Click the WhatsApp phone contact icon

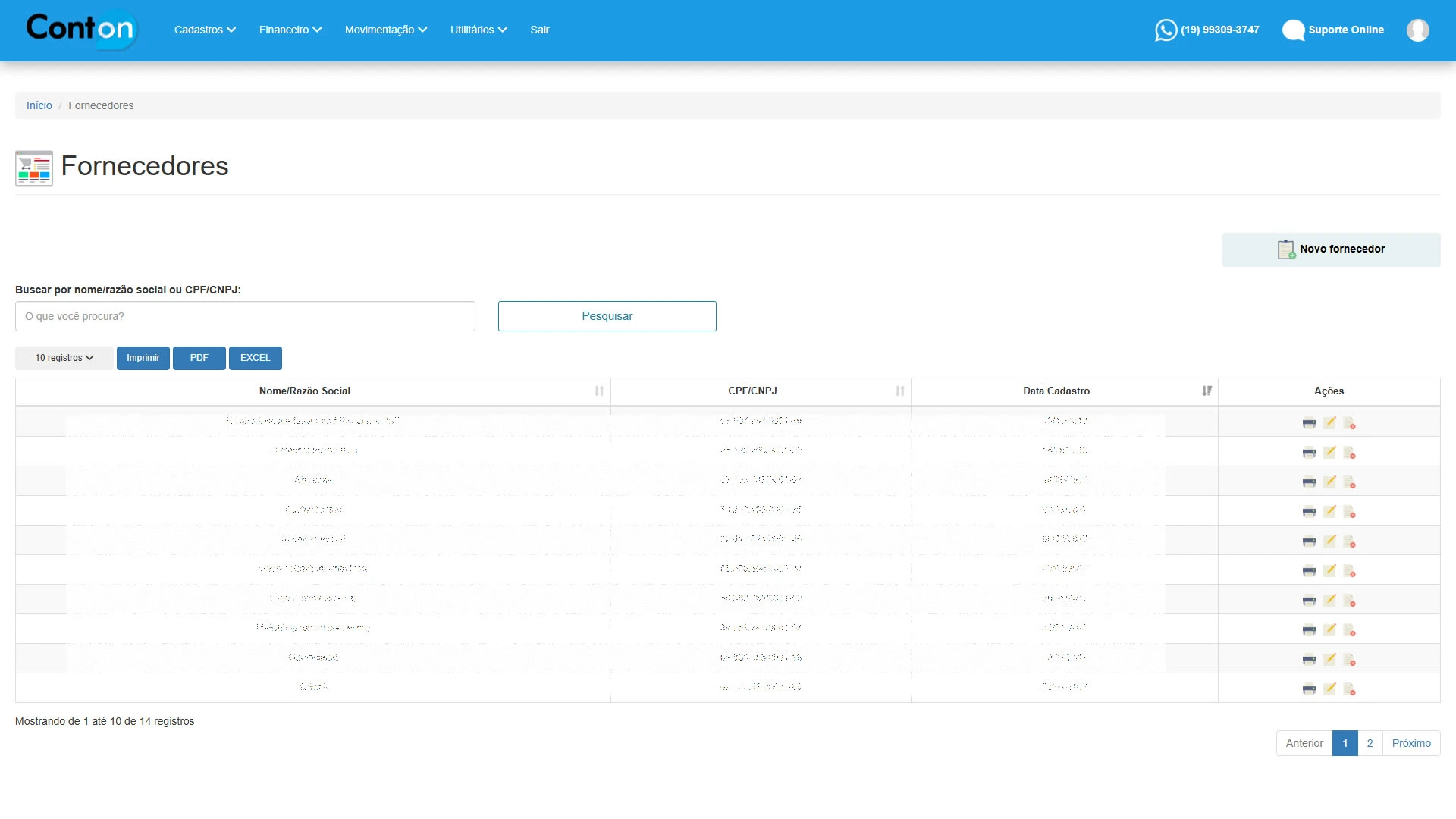1166,30
